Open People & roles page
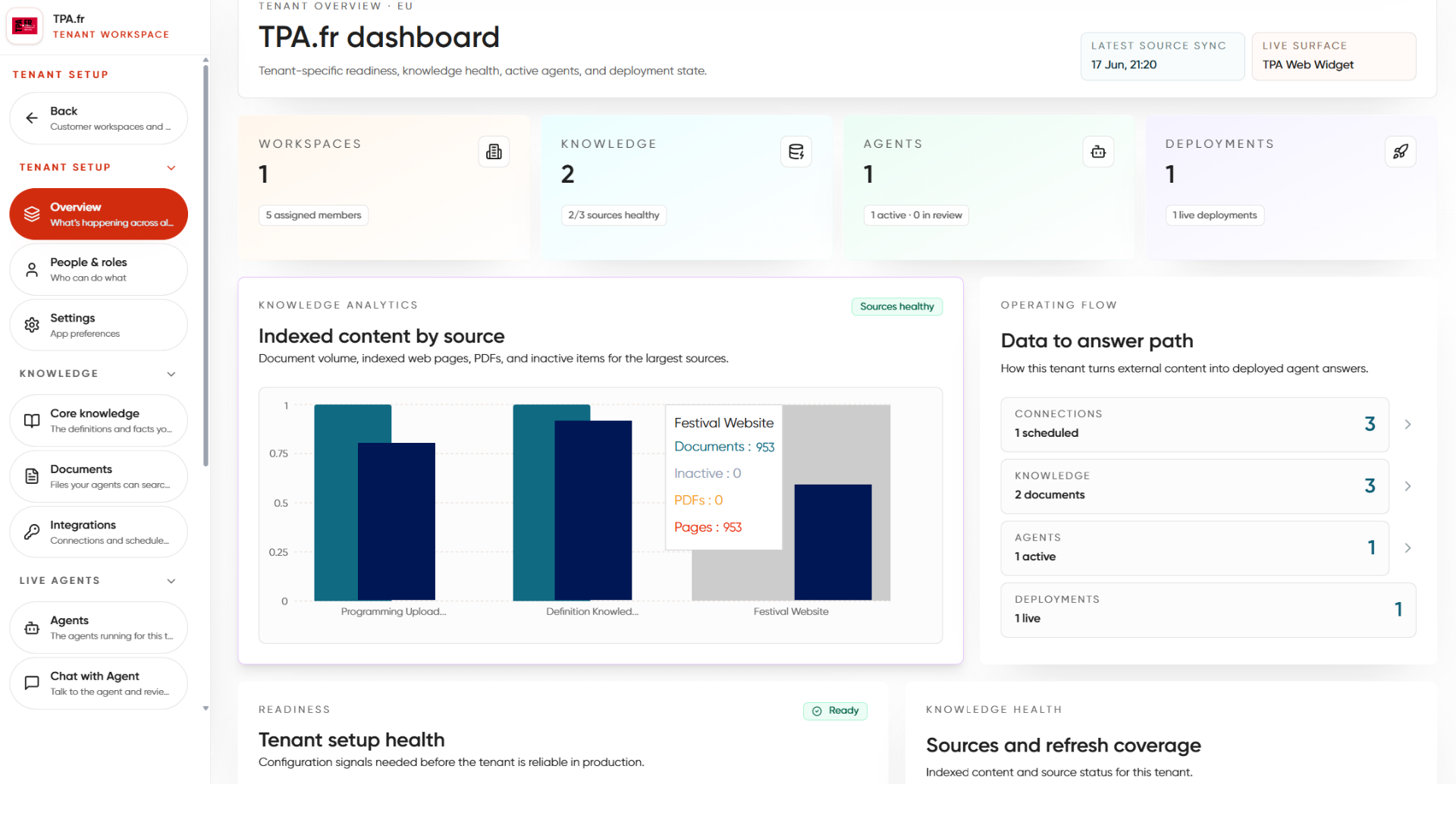1456x819 pixels. 99,269
